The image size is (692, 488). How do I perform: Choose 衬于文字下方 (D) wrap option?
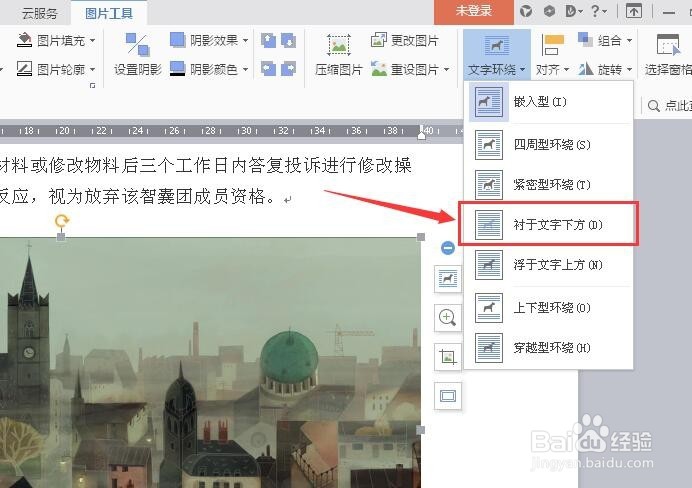(549, 225)
